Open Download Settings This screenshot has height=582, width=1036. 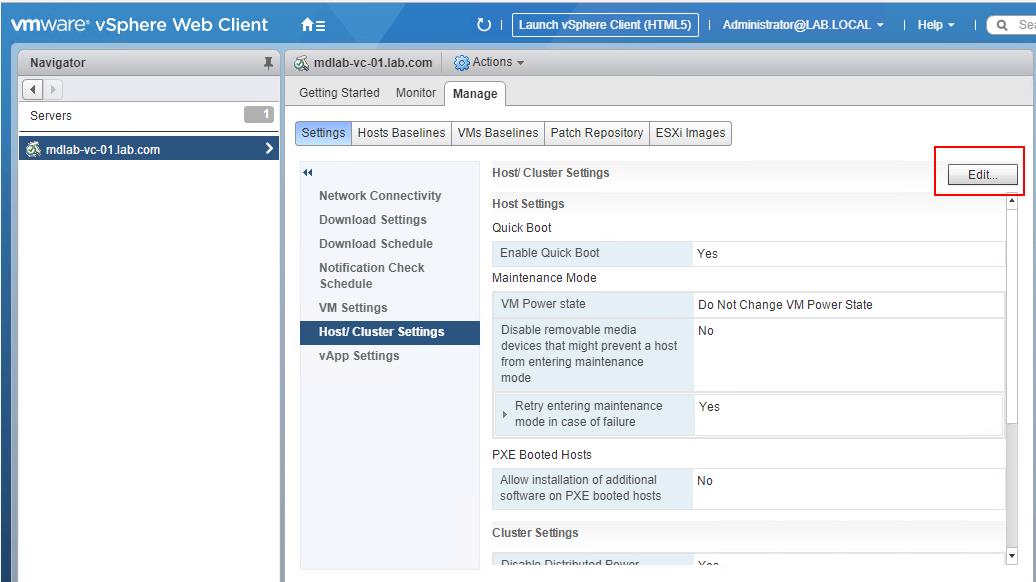373,219
